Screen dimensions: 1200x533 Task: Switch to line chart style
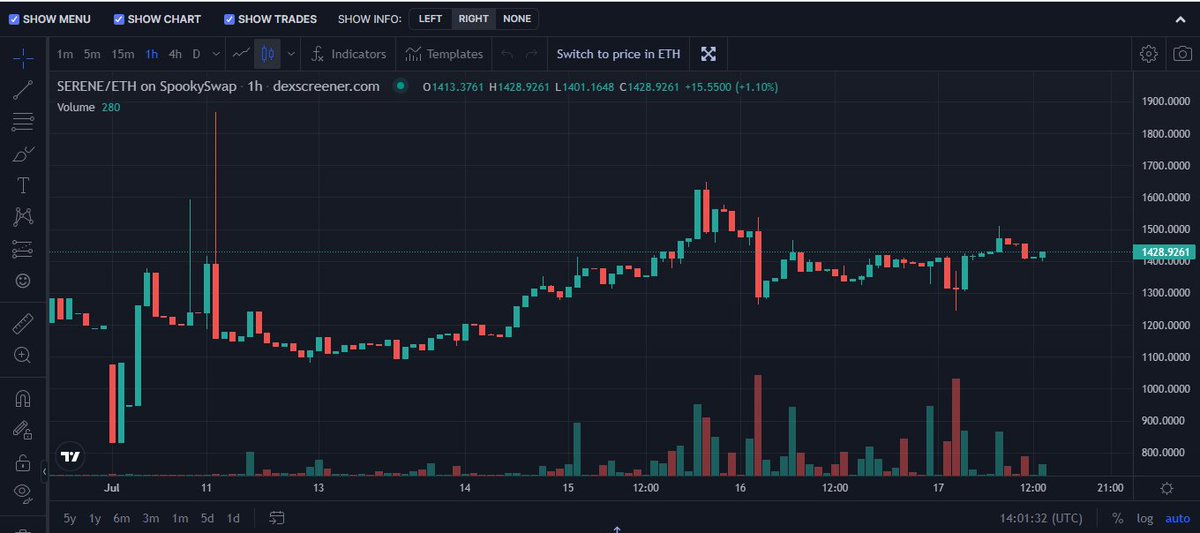(241, 54)
